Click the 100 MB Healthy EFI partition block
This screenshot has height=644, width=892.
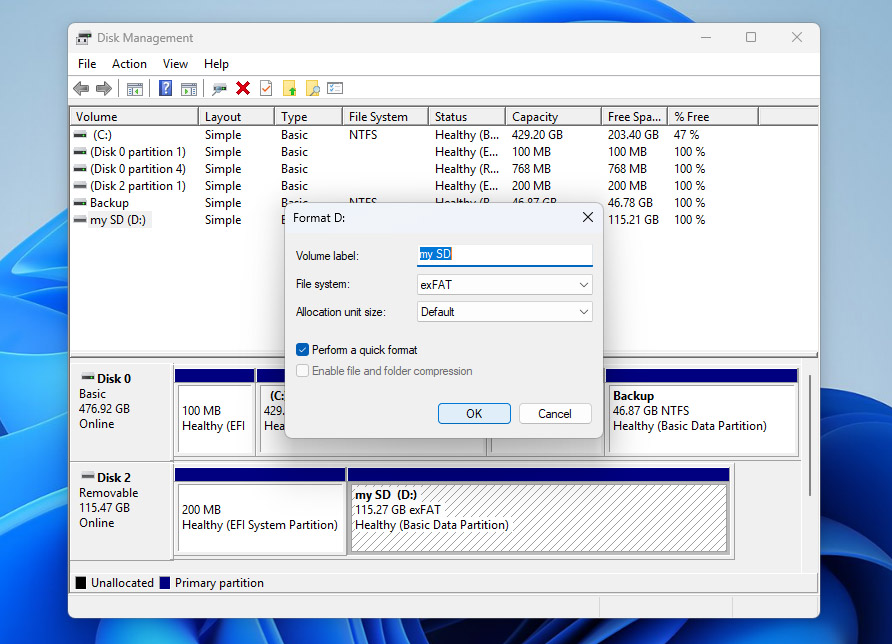click(x=214, y=418)
